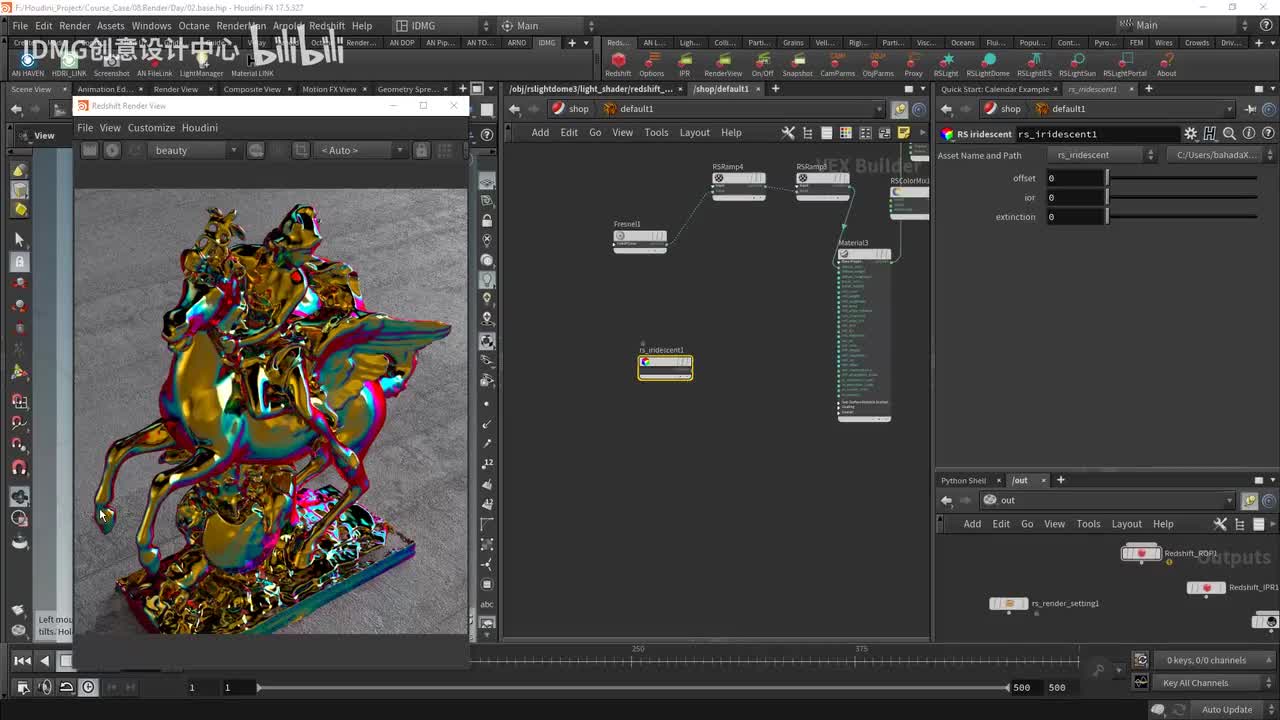Toggle the lock icon in Render View
Screen dimensions: 1280x720
point(421,150)
